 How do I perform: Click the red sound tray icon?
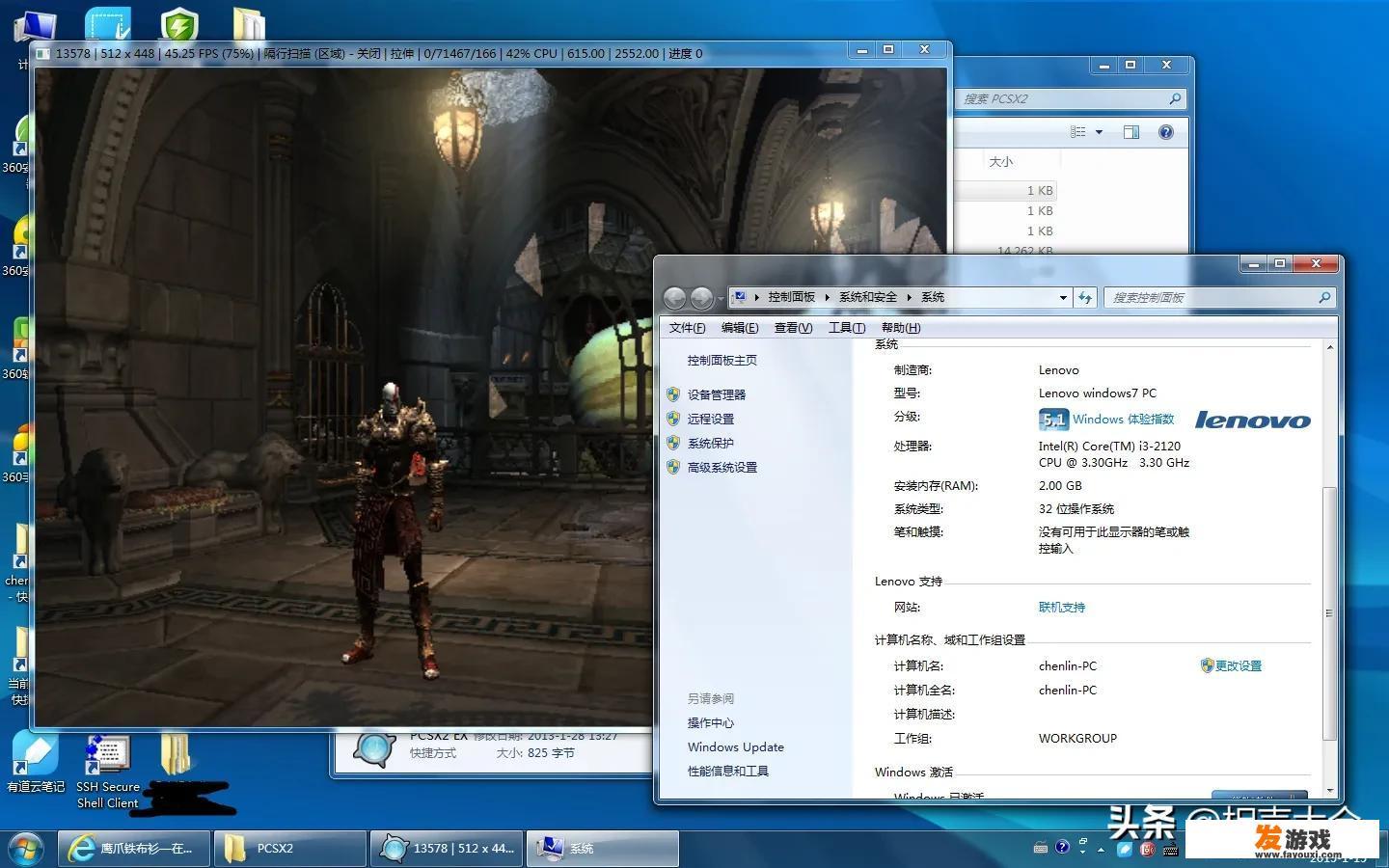point(1148,849)
